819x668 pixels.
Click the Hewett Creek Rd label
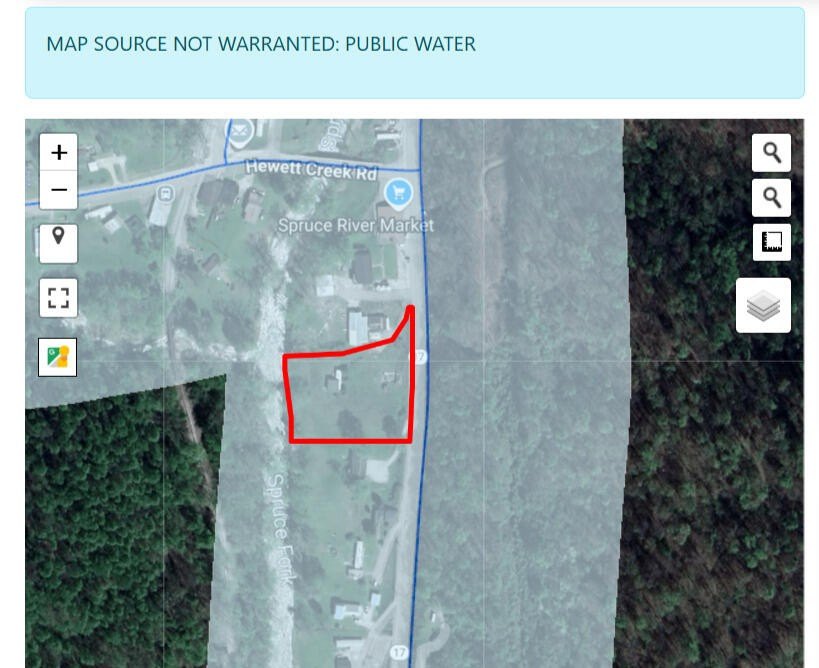tap(311, 170)
